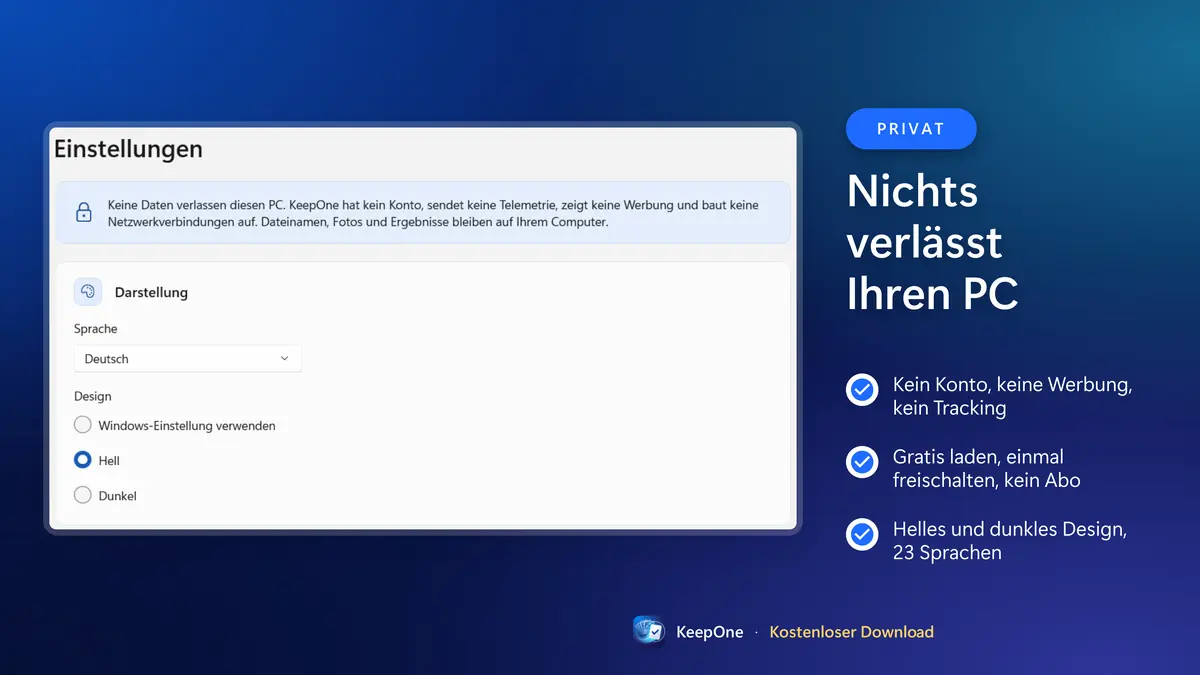The image size is (1200, 675).
Task: Click the Darstellung palette icon
Action: (x=88, y=292)
